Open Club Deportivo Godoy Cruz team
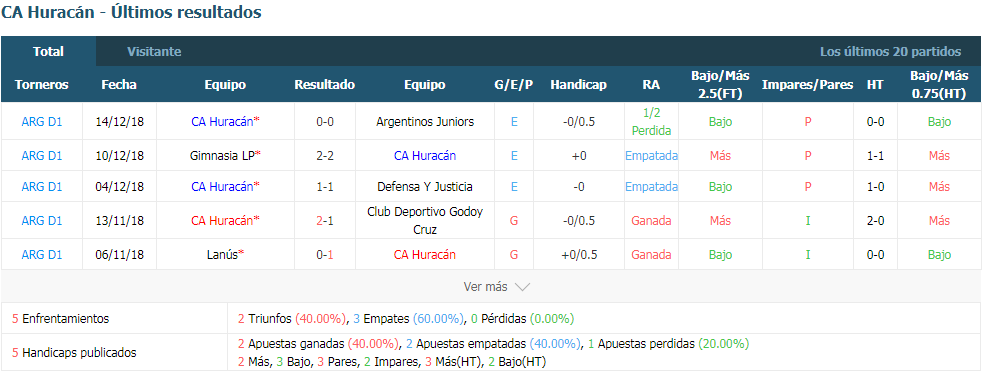 [x=425, y=220]
